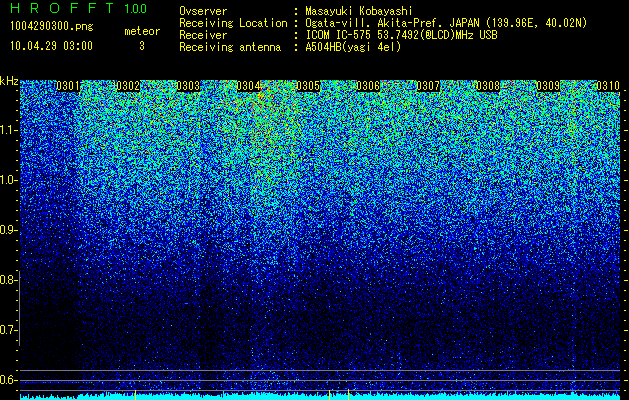Select the 0309 time marker label
Image resolution: width=629 pixels, height=400 pixels.
(x=548, y=86)
